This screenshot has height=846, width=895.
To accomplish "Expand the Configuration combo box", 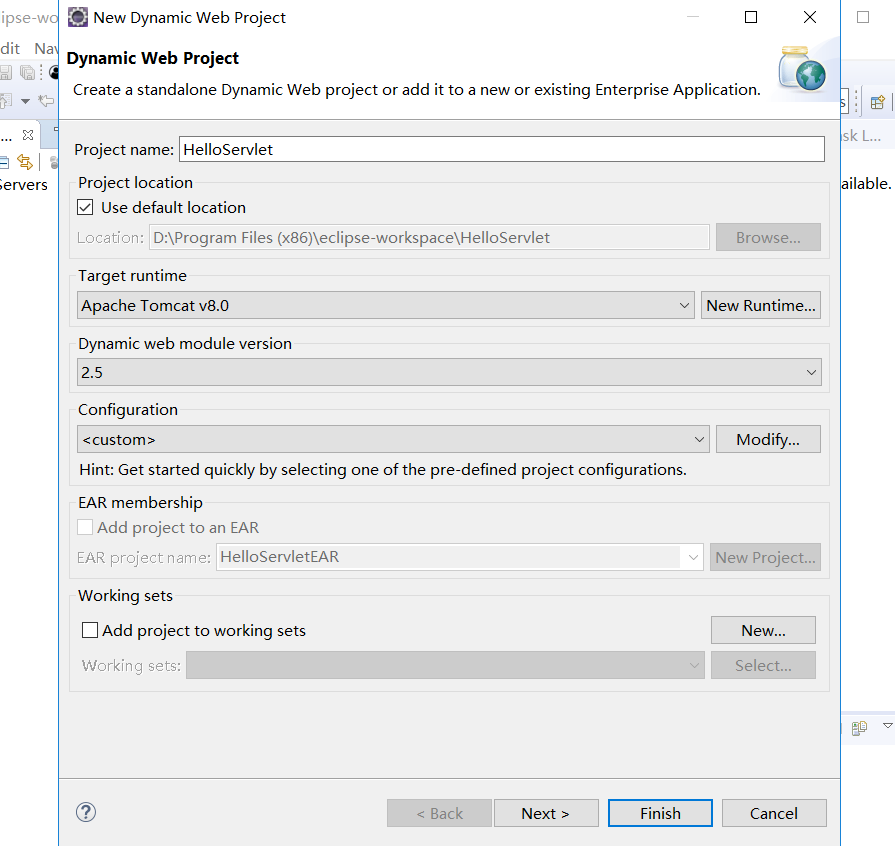I will click(393, 440).
